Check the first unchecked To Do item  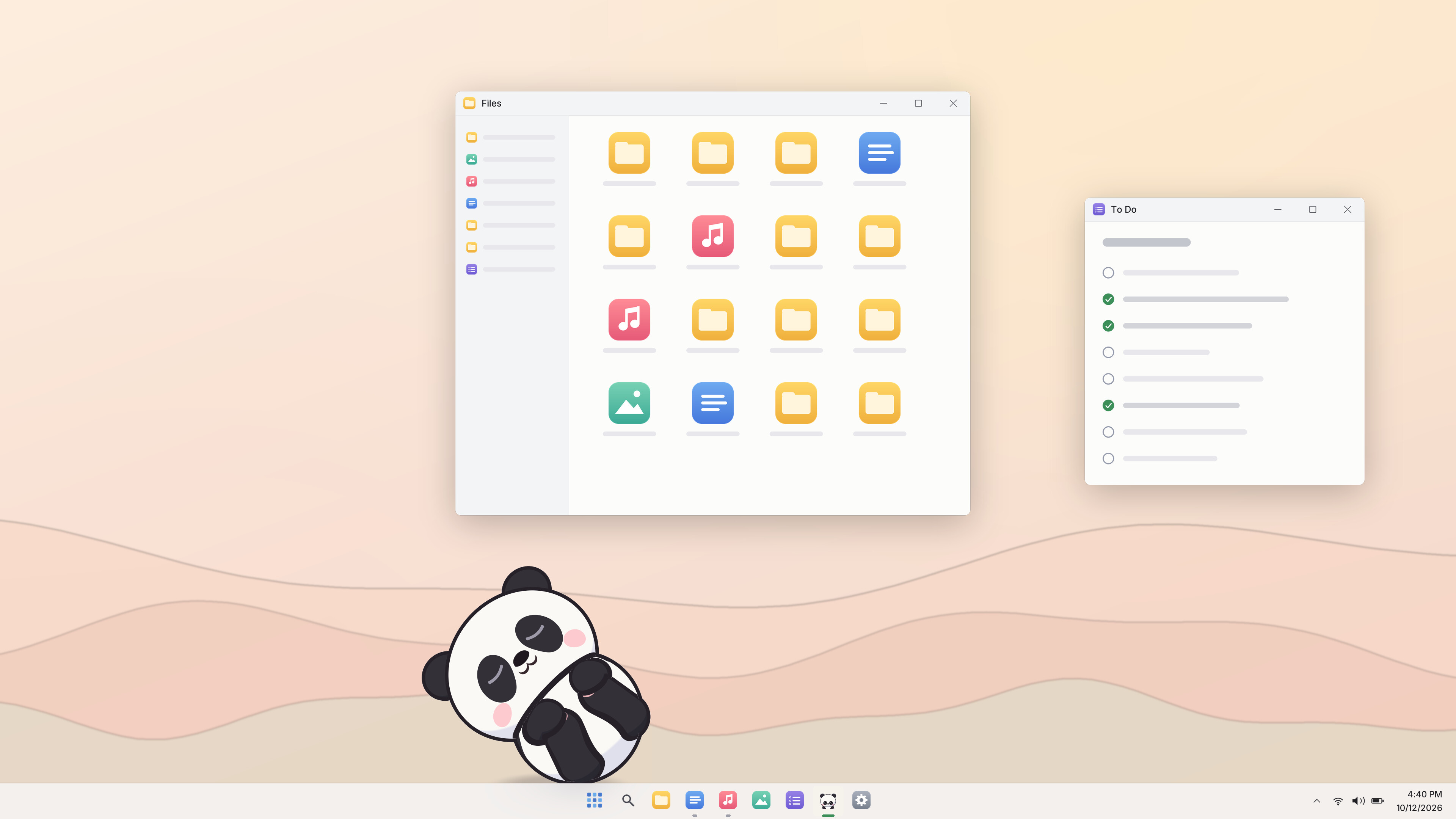click(x=1108, y=273)
